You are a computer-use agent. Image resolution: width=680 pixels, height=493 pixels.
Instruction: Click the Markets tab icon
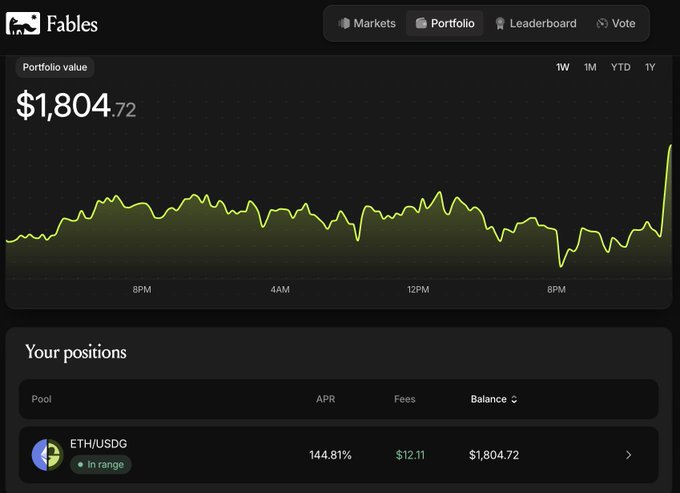[x=344, y=23]
